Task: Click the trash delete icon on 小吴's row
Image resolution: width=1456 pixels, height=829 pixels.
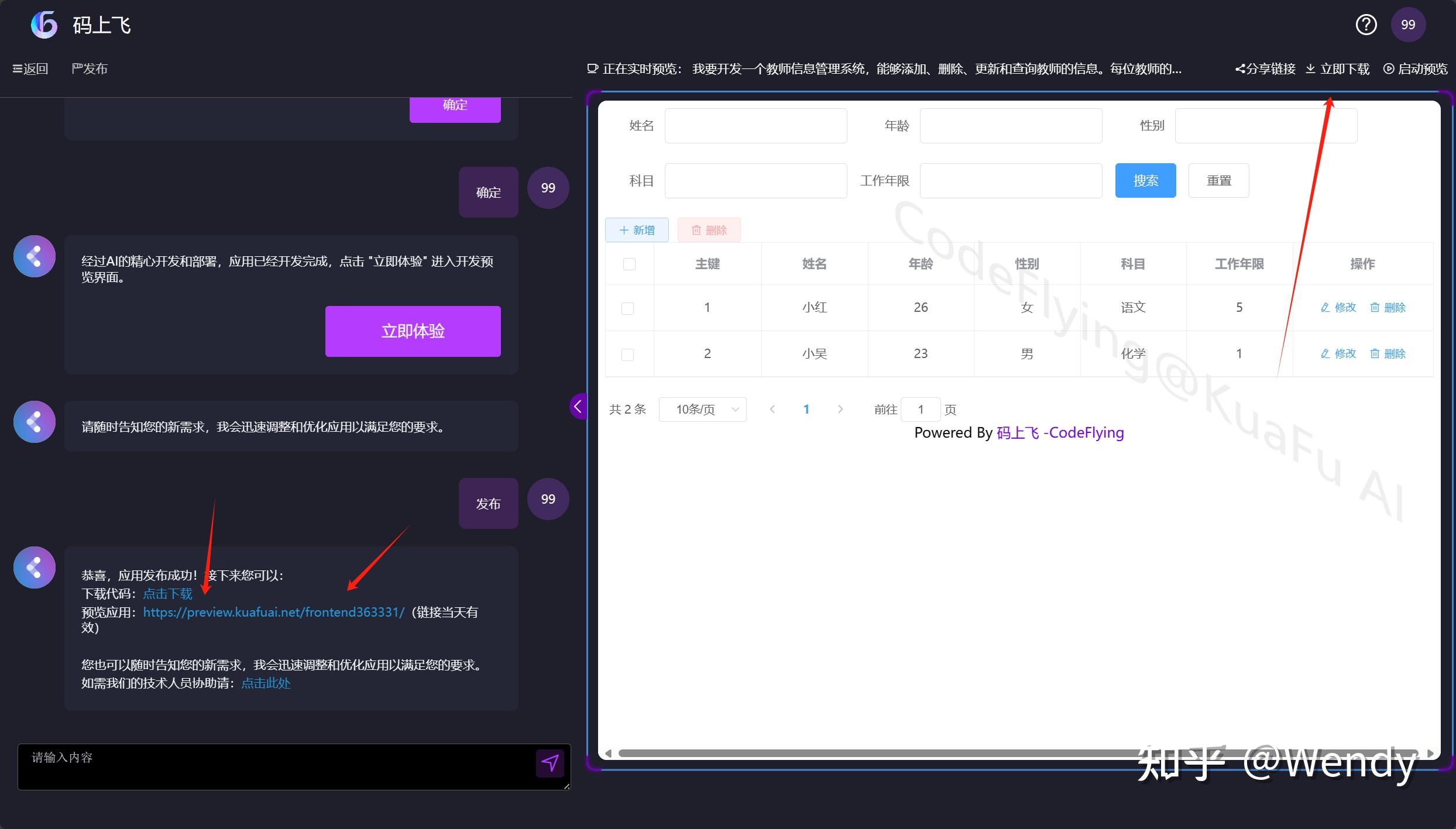Action: coord(1376,353)
